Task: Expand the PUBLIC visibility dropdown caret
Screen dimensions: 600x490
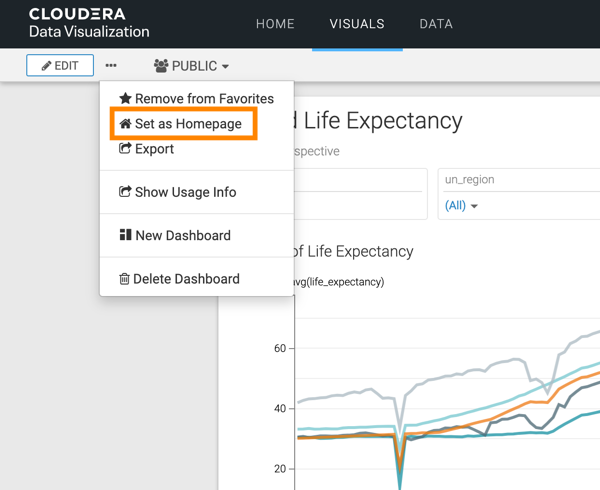Action: coord(226,67)
